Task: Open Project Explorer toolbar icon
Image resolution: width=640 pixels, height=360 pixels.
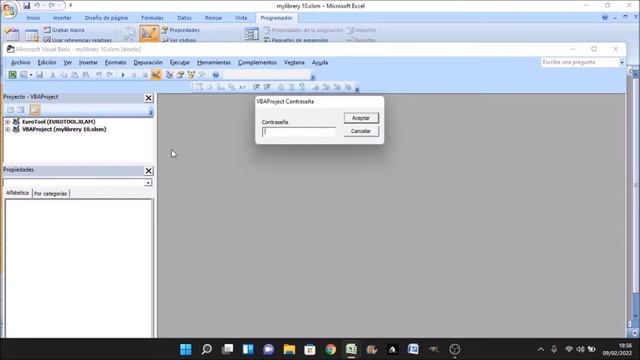Action: pos(169,75)
